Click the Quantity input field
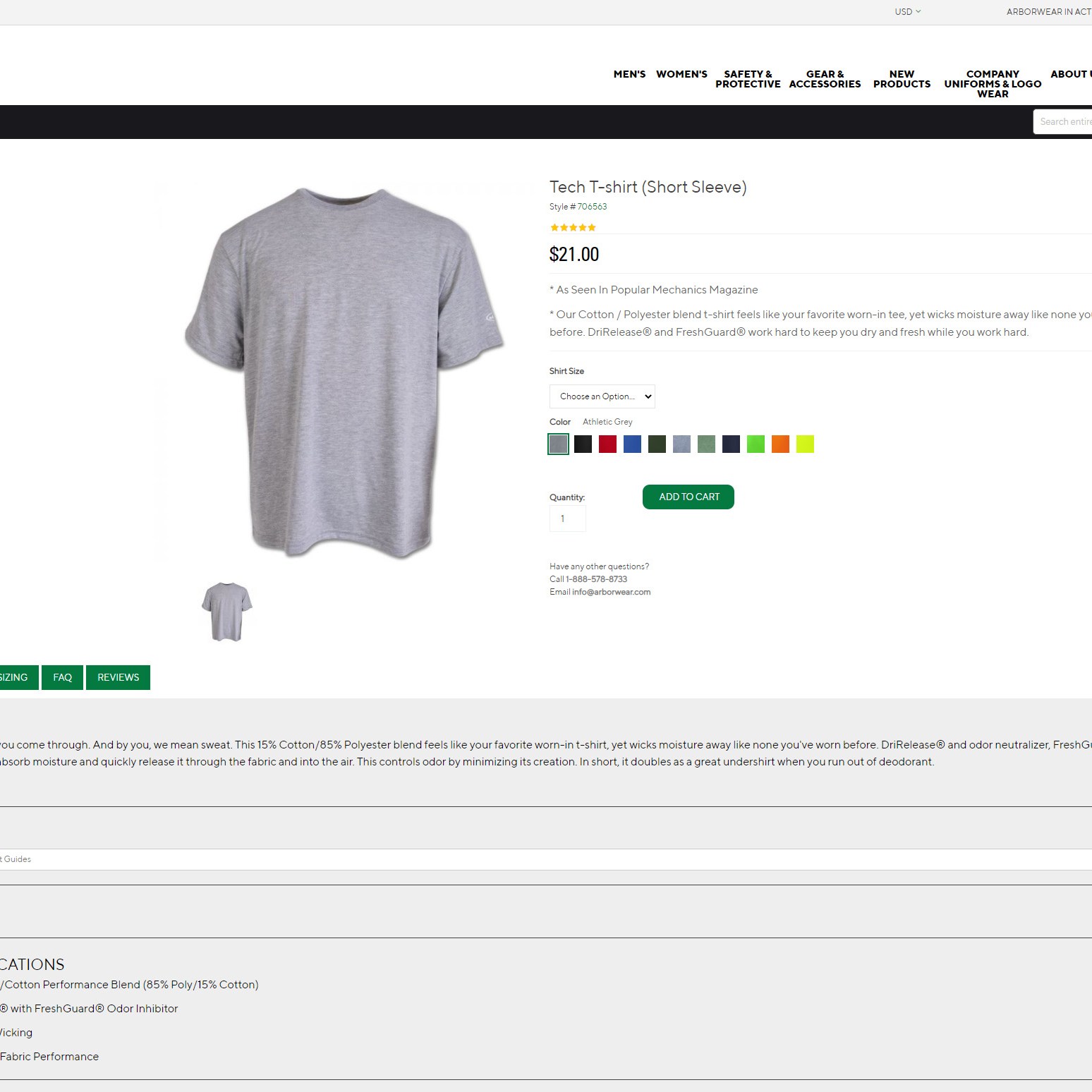1092x1092 pixels. click(x=567, y=518)
